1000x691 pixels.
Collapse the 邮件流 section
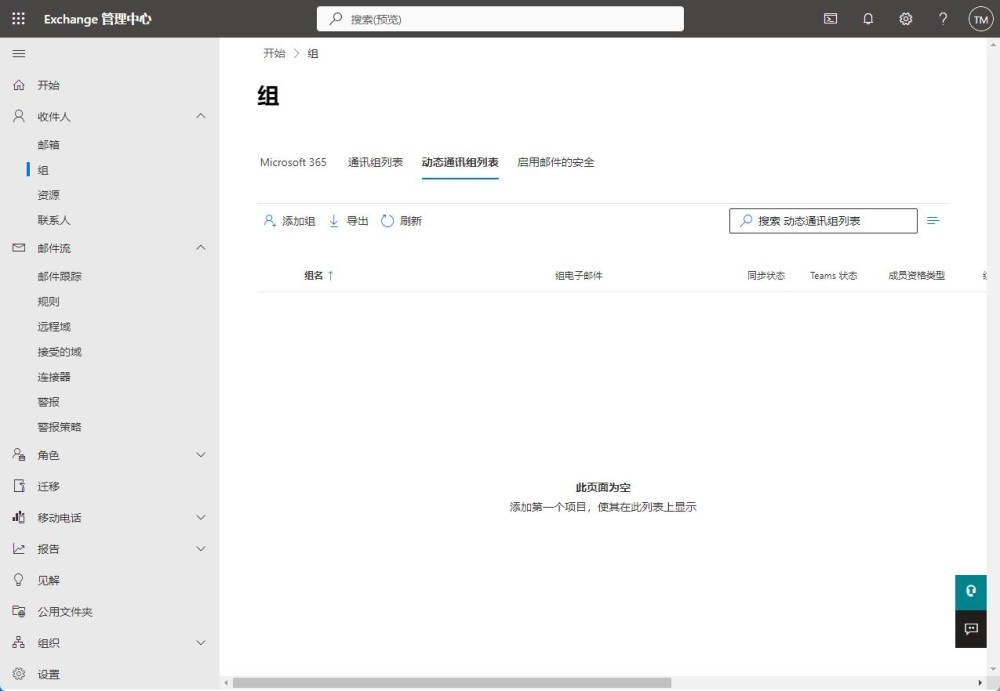pyautogui.click(x=200, y=248)
